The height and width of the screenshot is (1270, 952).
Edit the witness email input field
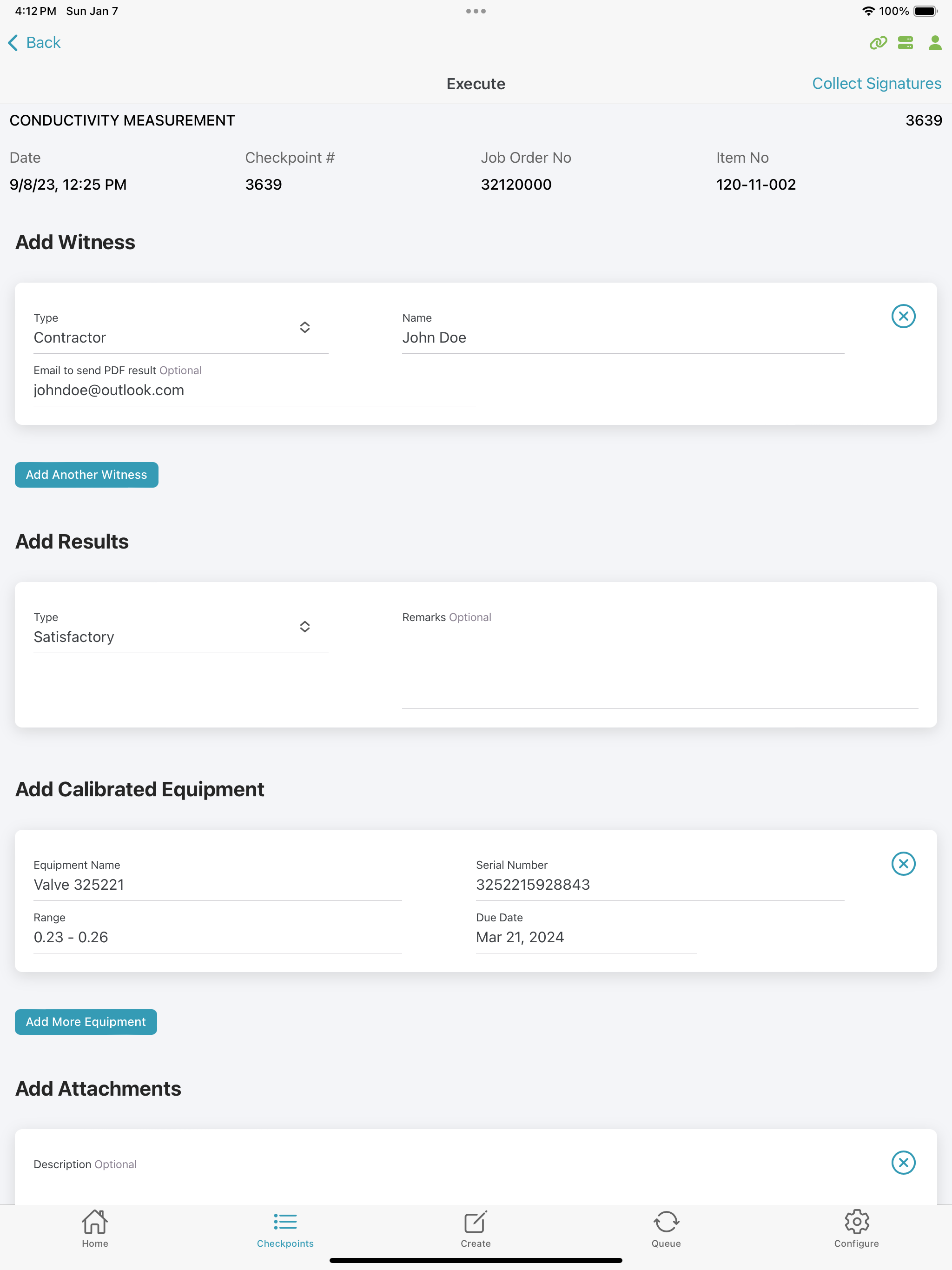pos(254,390)
